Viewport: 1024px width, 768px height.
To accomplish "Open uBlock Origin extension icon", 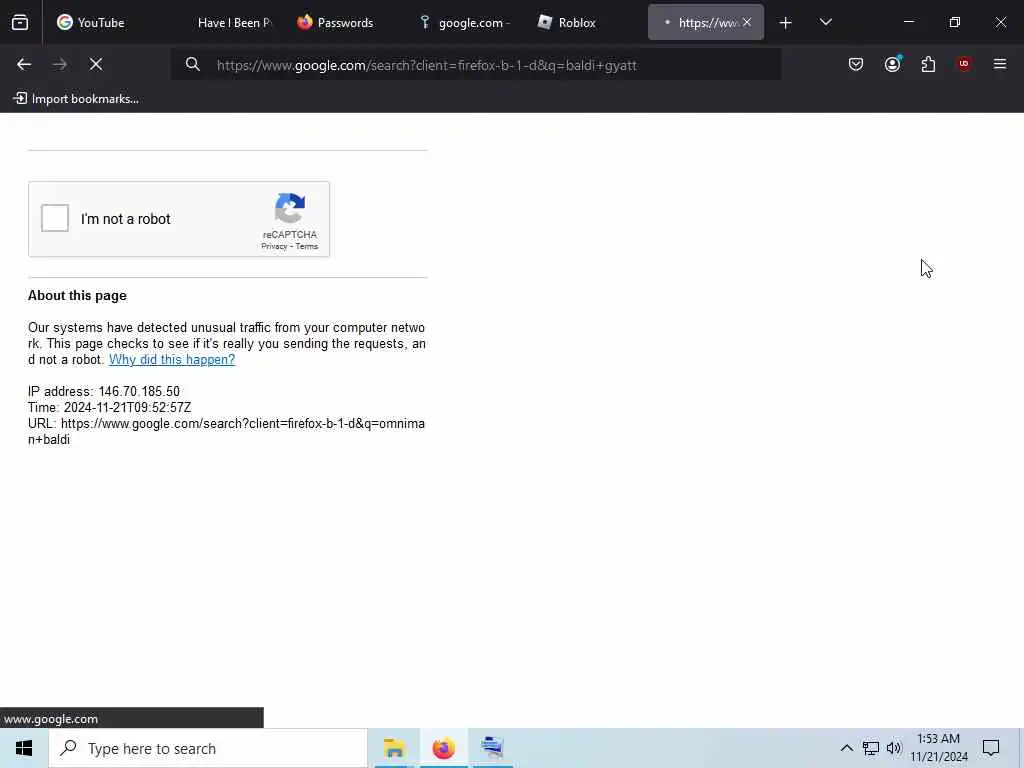I will pyautogui.click(x=964, y=64).
